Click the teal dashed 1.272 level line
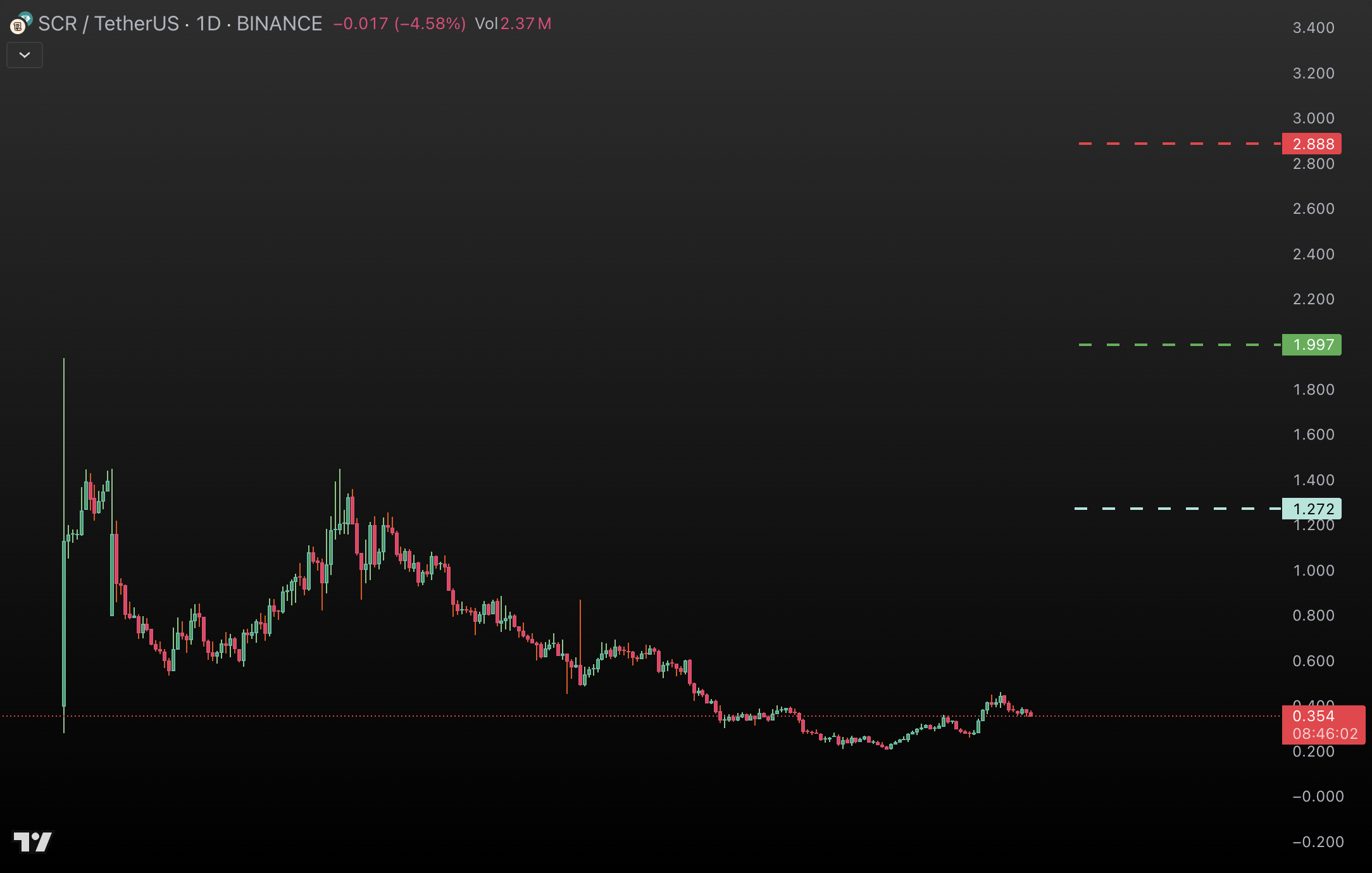Screen dimensions: 1372x873 point(1178,509)
